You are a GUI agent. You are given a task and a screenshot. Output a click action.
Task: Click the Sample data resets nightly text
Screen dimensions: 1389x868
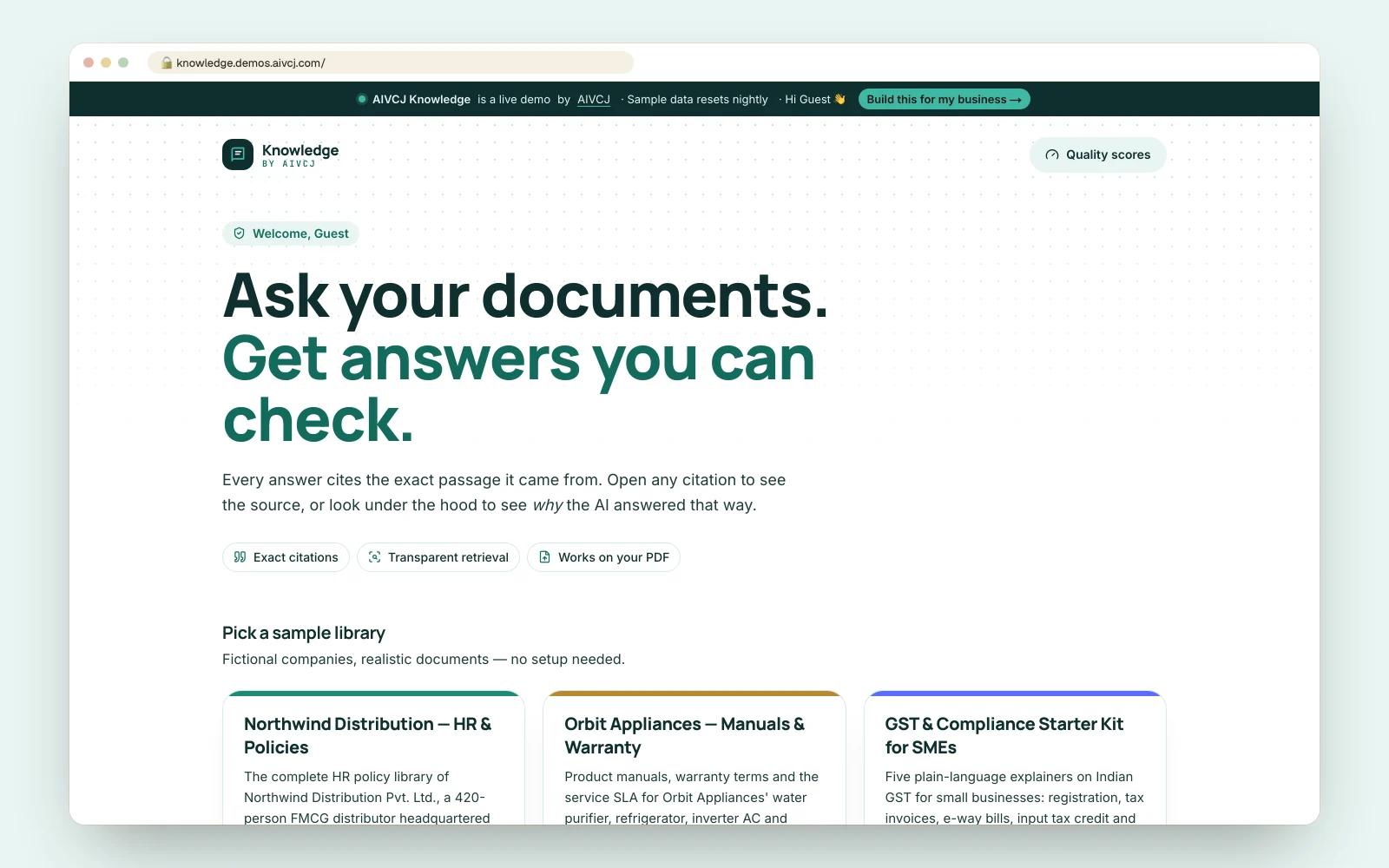pyautogui.click(x=697, y=99)
